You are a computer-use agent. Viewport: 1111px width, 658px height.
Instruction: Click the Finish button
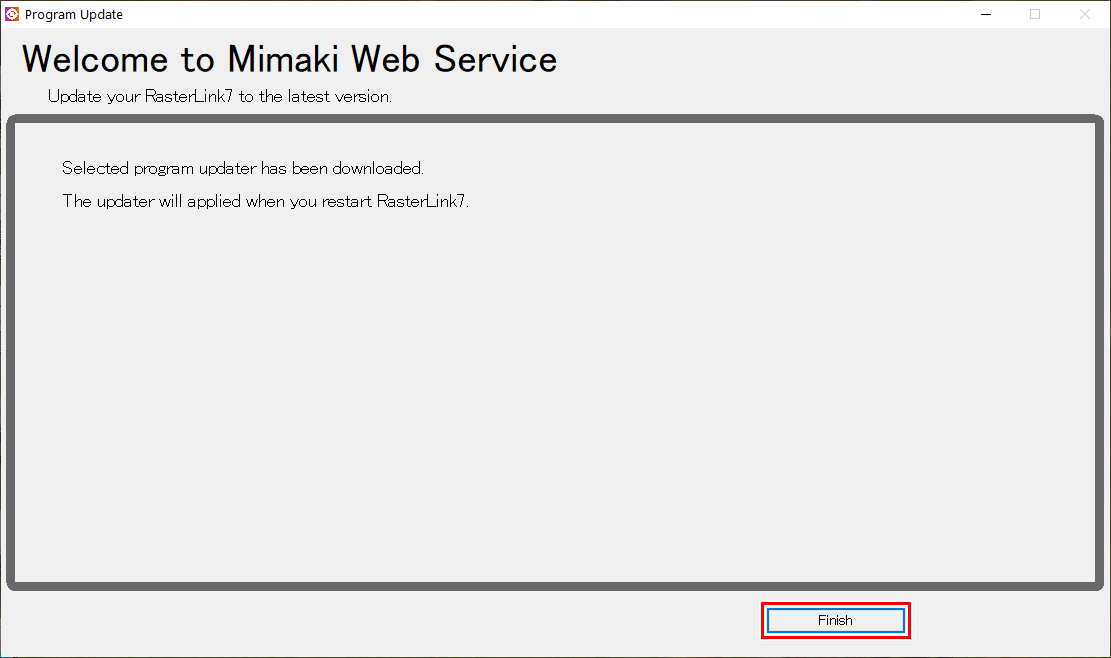[835, 620]
